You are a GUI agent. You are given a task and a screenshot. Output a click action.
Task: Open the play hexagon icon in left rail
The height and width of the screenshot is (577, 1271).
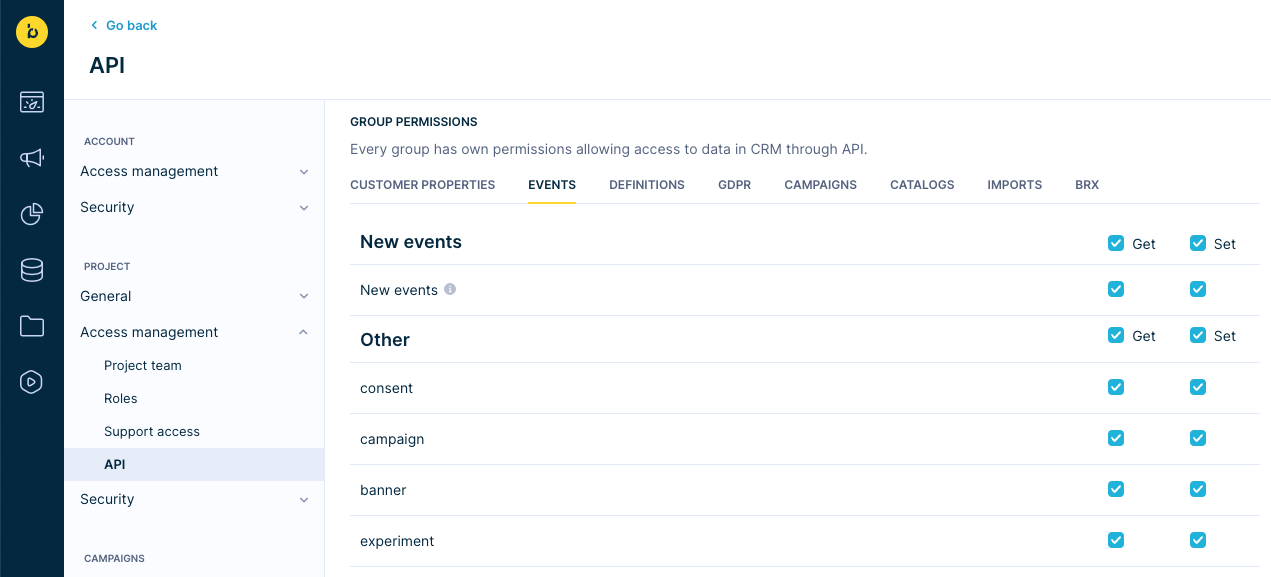click(32, 382)
